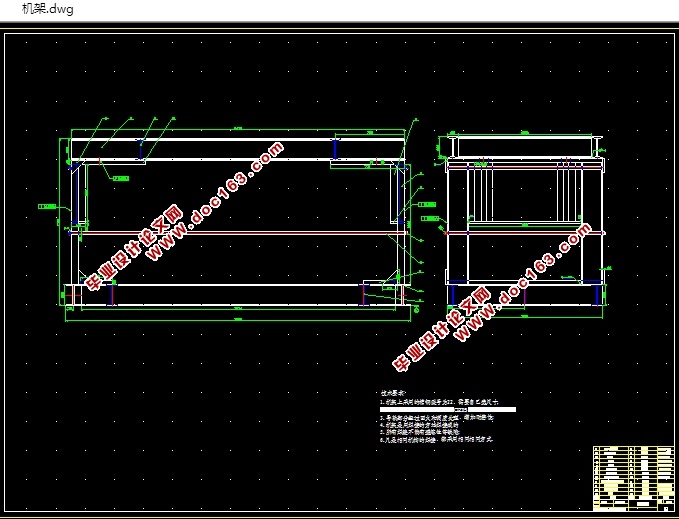Screen dimensions: 679x519
Task: Select the overall bottom dimension line of the front view
Action: [237, 321]
